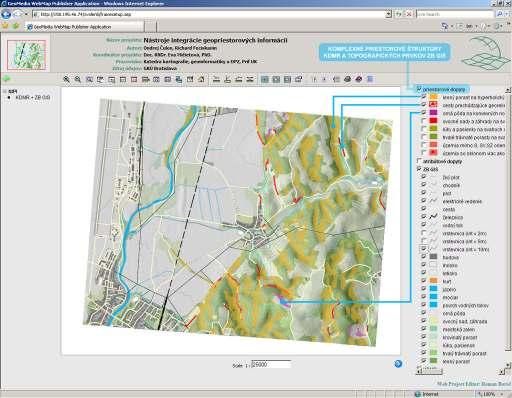Click the magenta 'orná pôda' legend swatch
Viewport: 512px width, 398px height.
pos(433,113)
